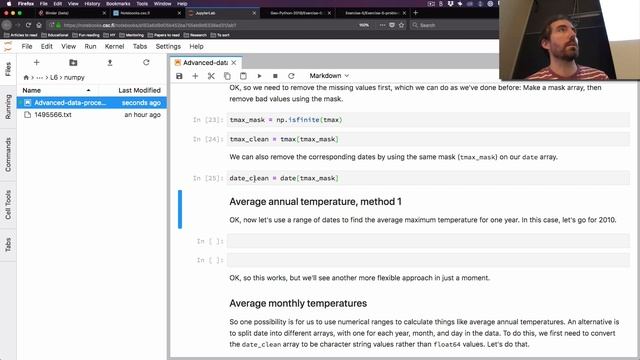Open JupyterLab Help menu
This screenshot has width=640, height=360.
pos(196,47)
